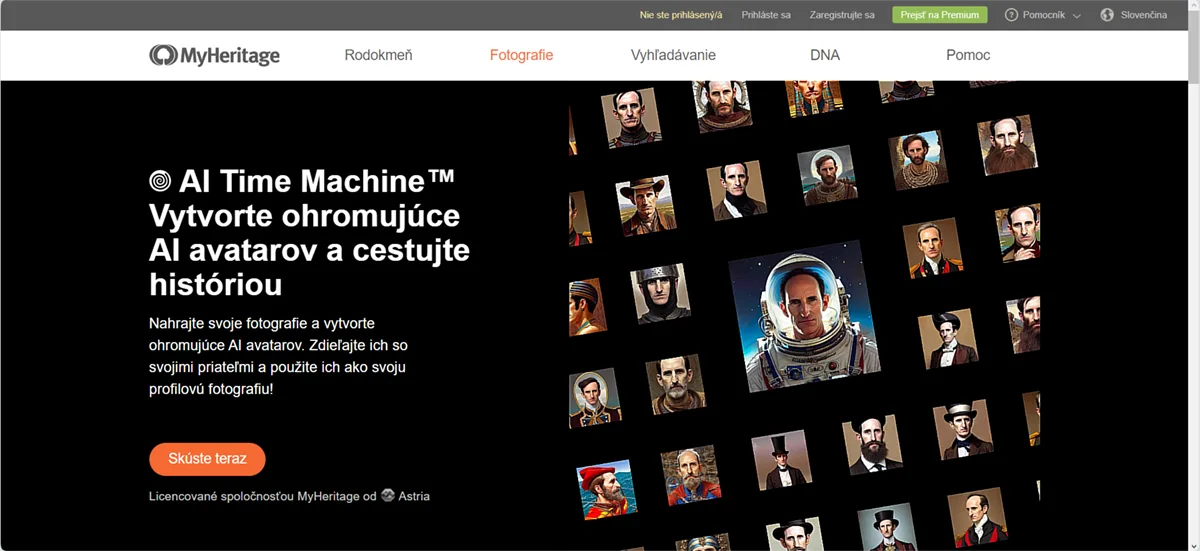Click the AI Time Machine spiral icon
This screenshot has height=551, width=1200.
[x=160, y=181]
